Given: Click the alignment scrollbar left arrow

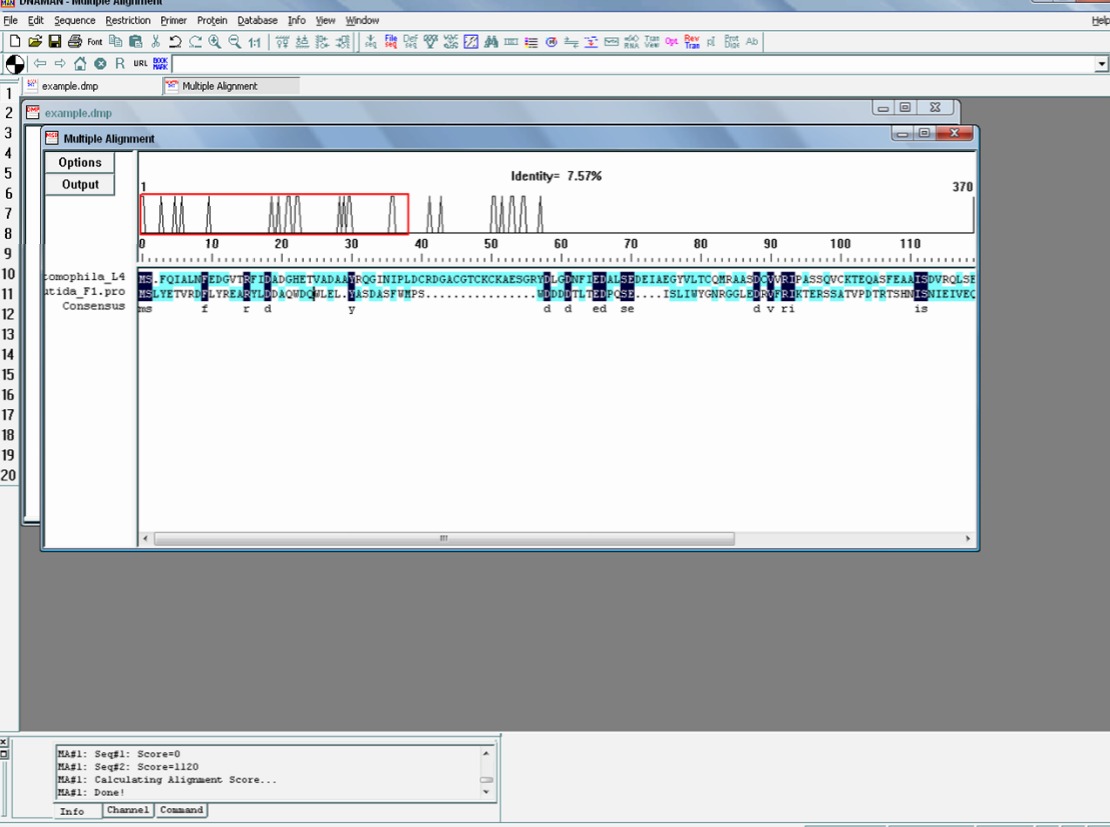Looking at the screenshot, I should tap(145, 538).
